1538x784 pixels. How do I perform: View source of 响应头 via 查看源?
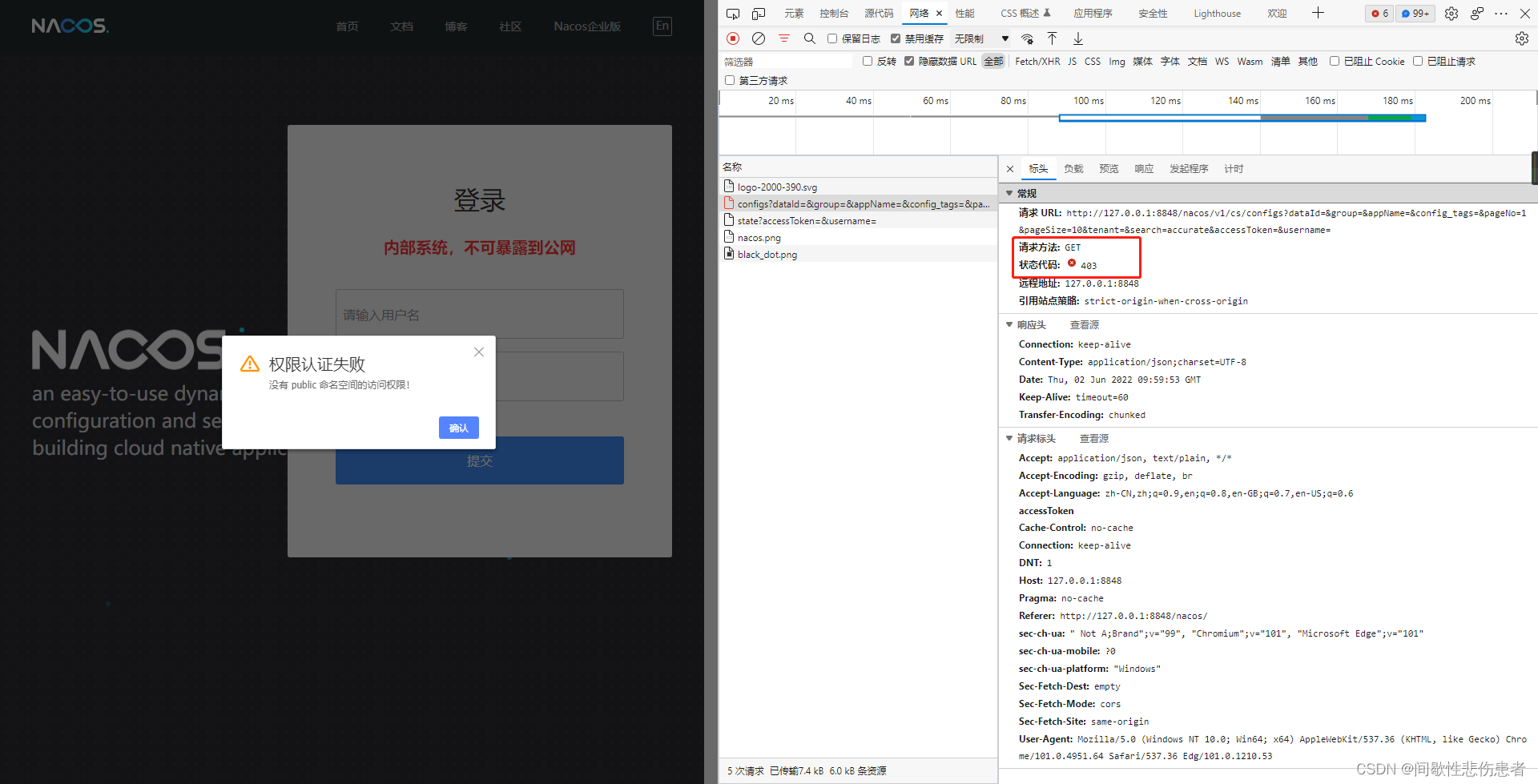click(x=1085, y=325)
